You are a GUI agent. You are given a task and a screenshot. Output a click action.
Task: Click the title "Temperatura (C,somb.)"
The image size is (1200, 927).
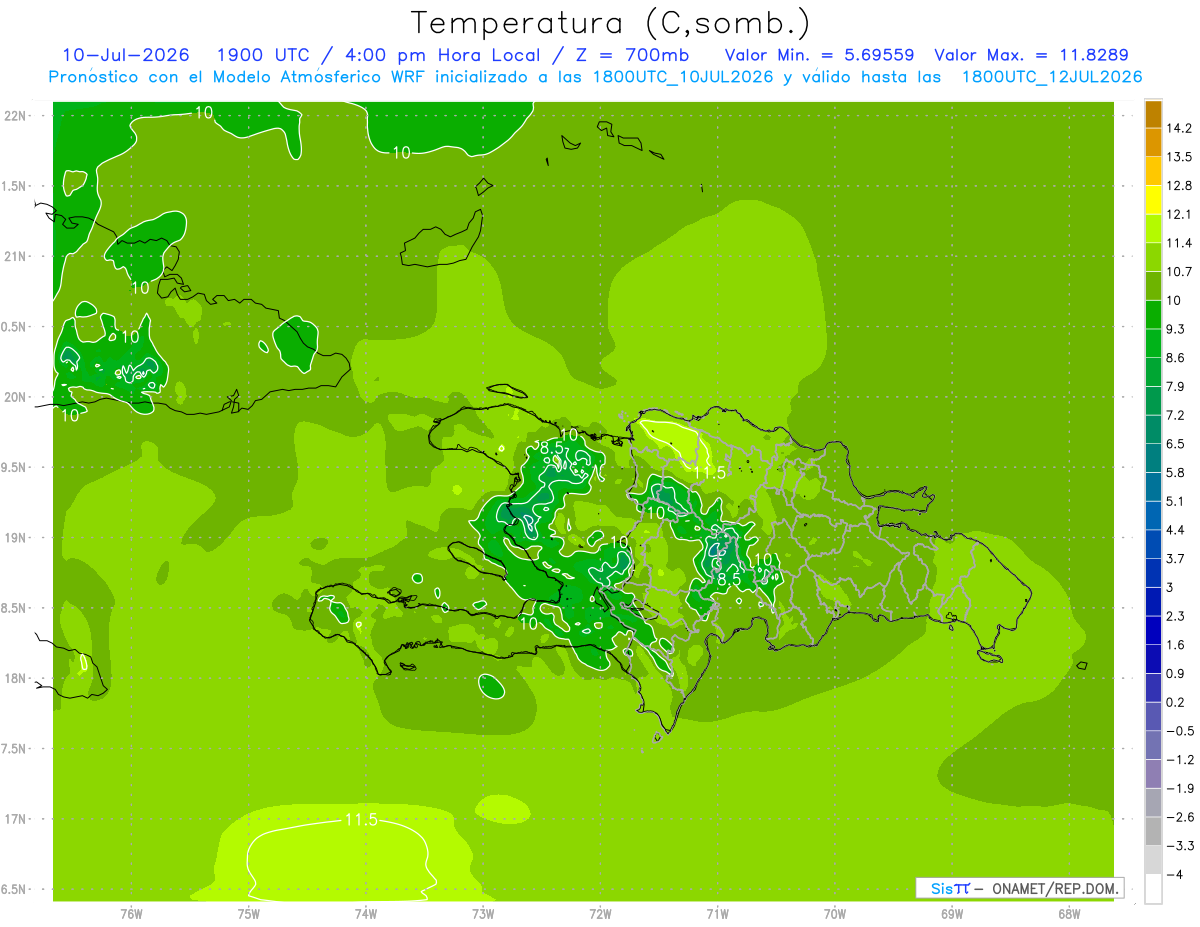pyautogui.click(x=610, y=23)
